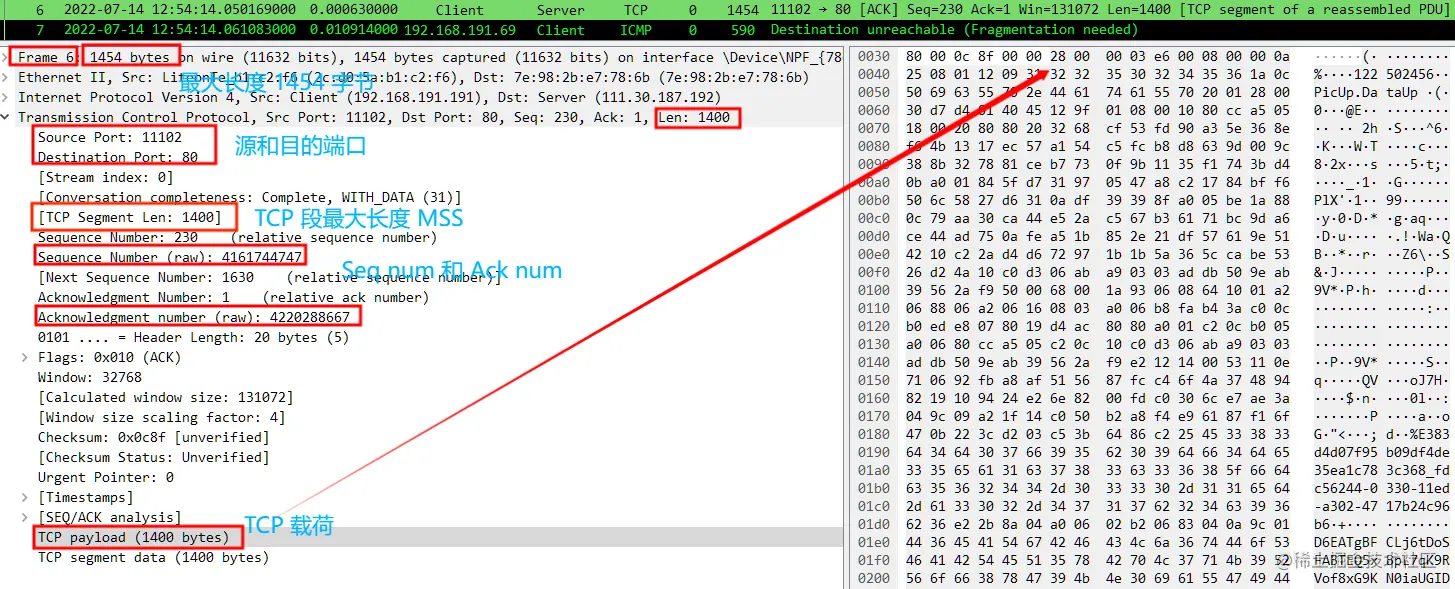This screenshot has width=1455, height=589.
Task: Click ASCII text 'c56244-0 330-11ed' in bytes pane
Action: (x=1381, y=488)
